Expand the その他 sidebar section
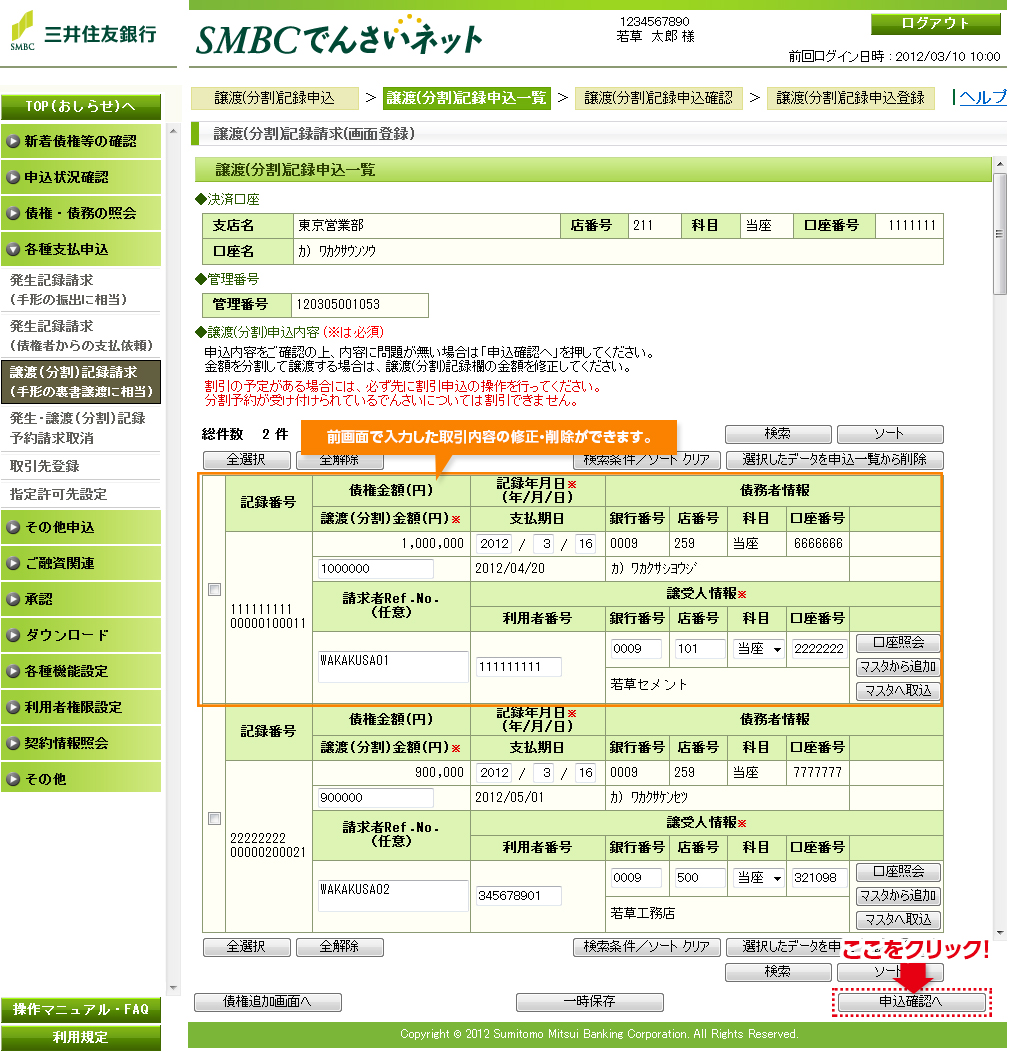The width and height of the screenshot is (1012, 1052). 81,780
